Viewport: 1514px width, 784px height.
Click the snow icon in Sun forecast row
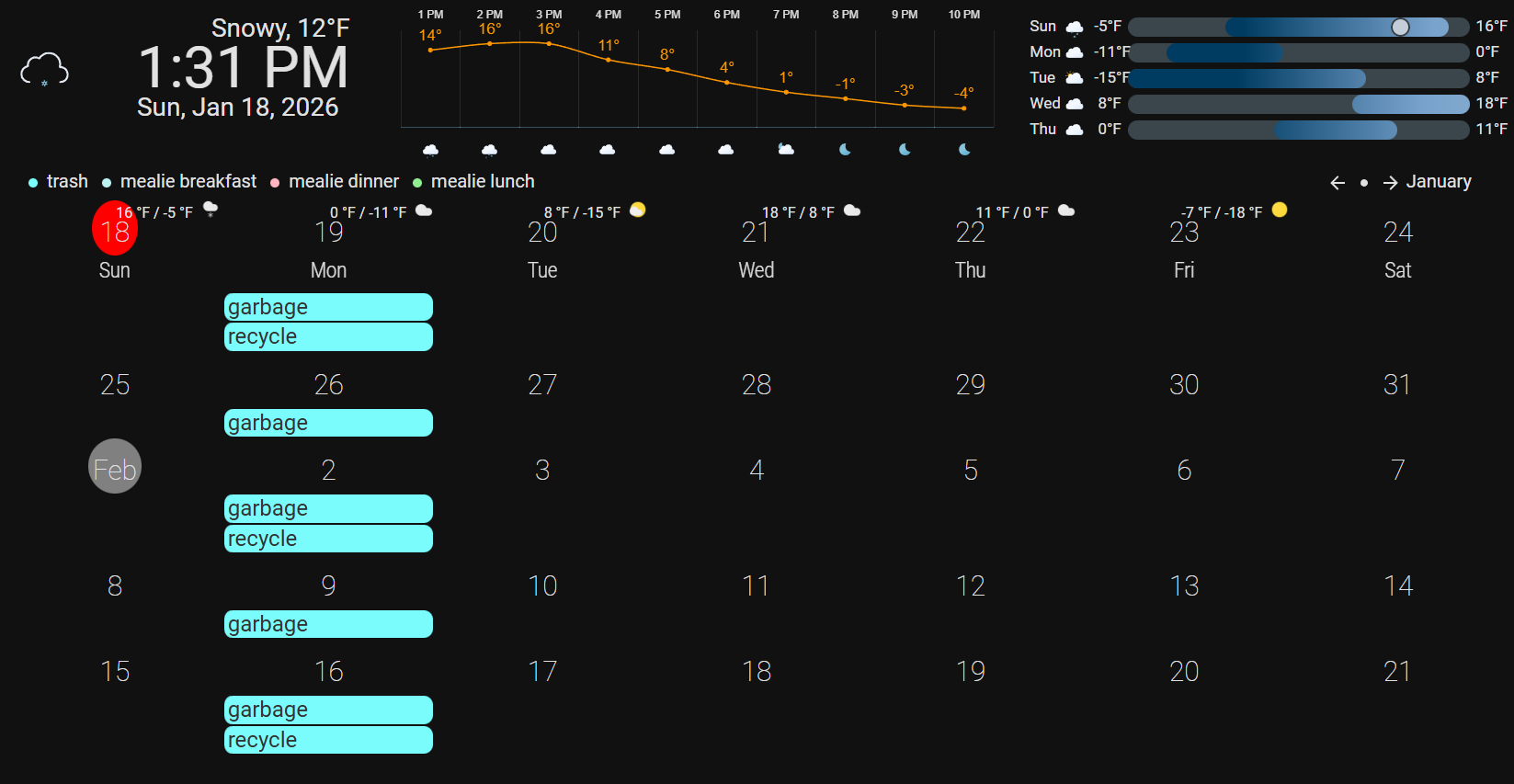(x=1074, y=28)
